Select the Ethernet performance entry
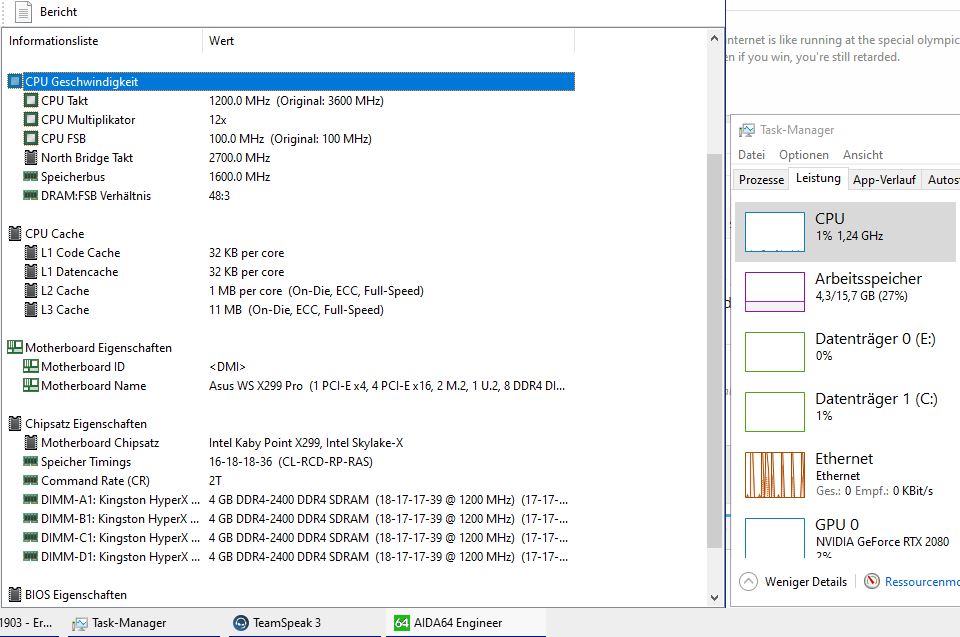960x637 pixels. click(x=845, y=475)
